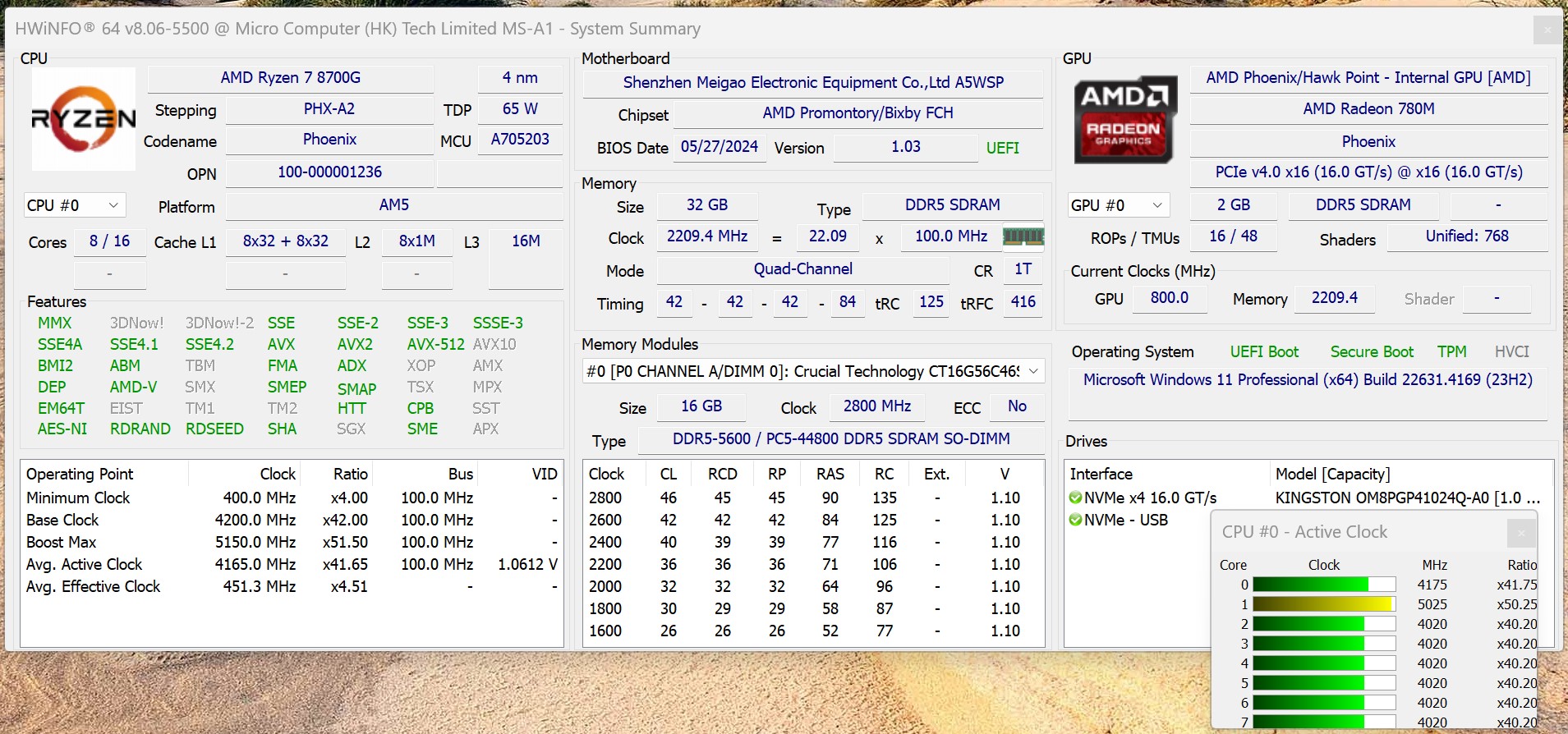Click the UEFI Boot indicator
Viewport: 1568px width, 734px height.
click(x=1264, y=351)
